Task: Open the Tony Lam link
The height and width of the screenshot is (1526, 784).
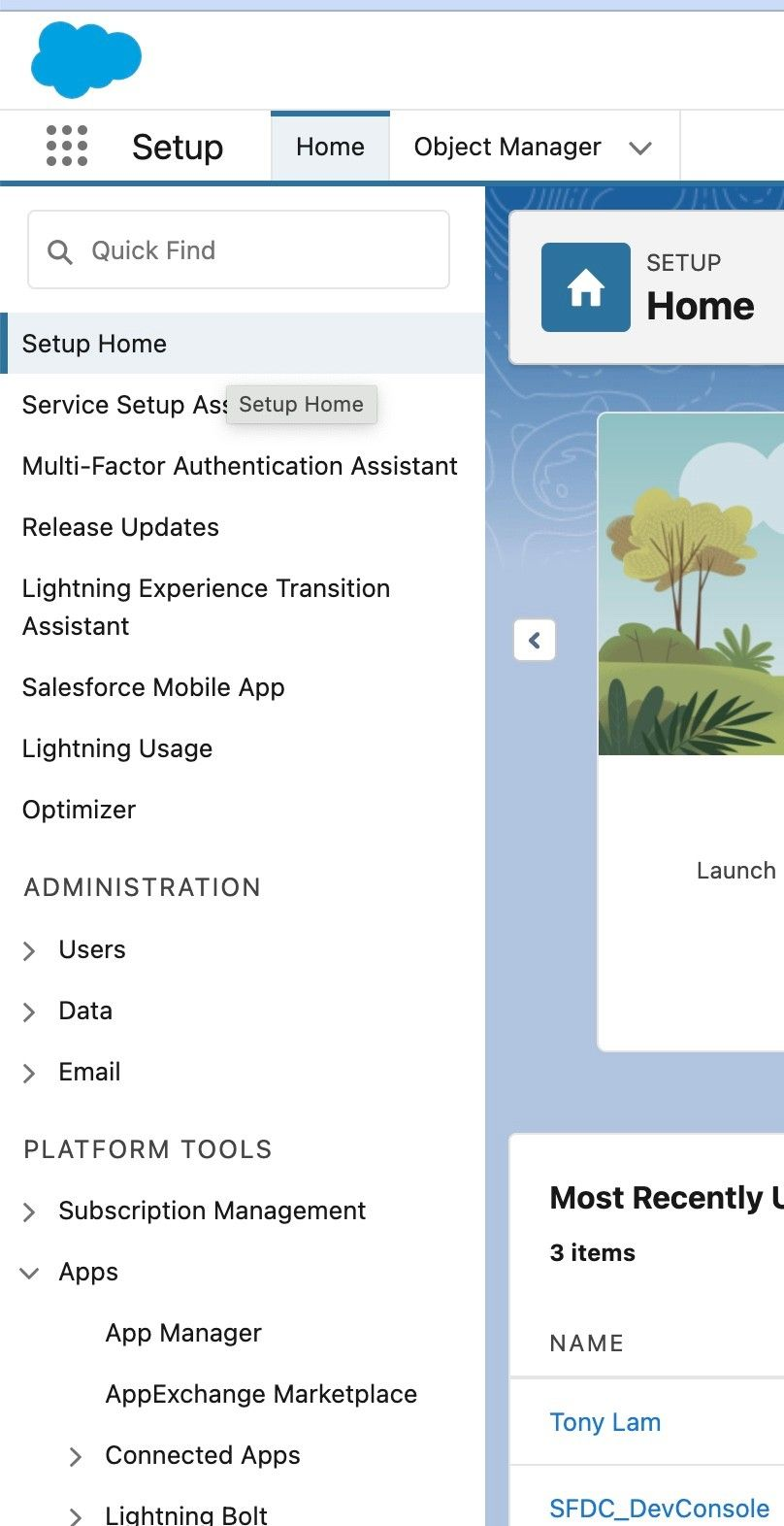Action: click(x=604, y=1422)
